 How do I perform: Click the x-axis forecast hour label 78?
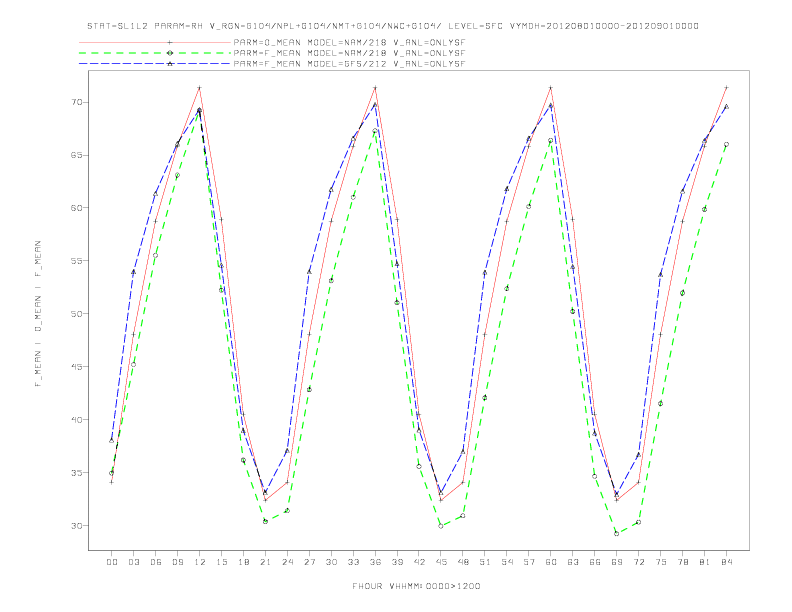682,562
